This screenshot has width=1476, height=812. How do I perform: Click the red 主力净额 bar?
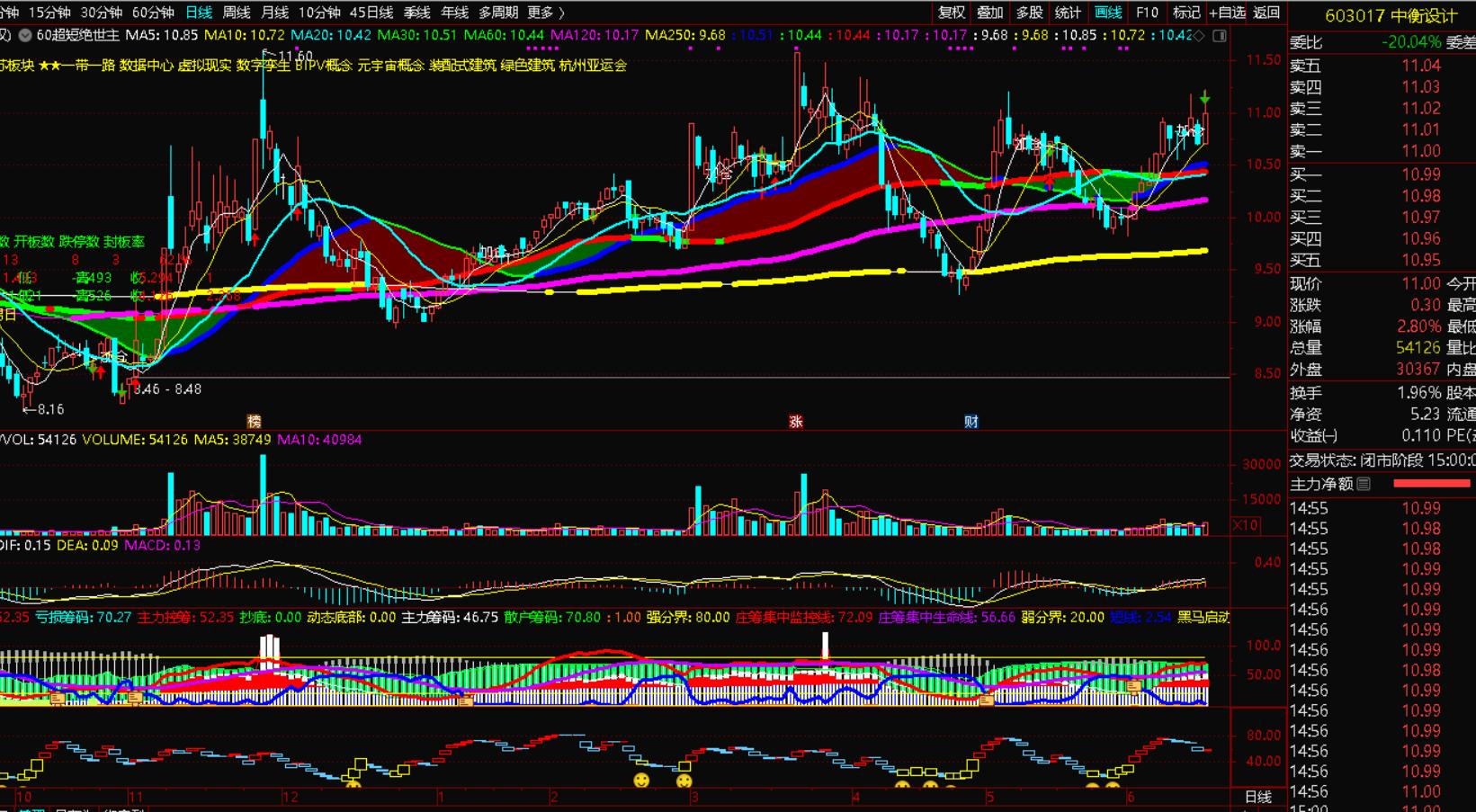(1431, 484)
